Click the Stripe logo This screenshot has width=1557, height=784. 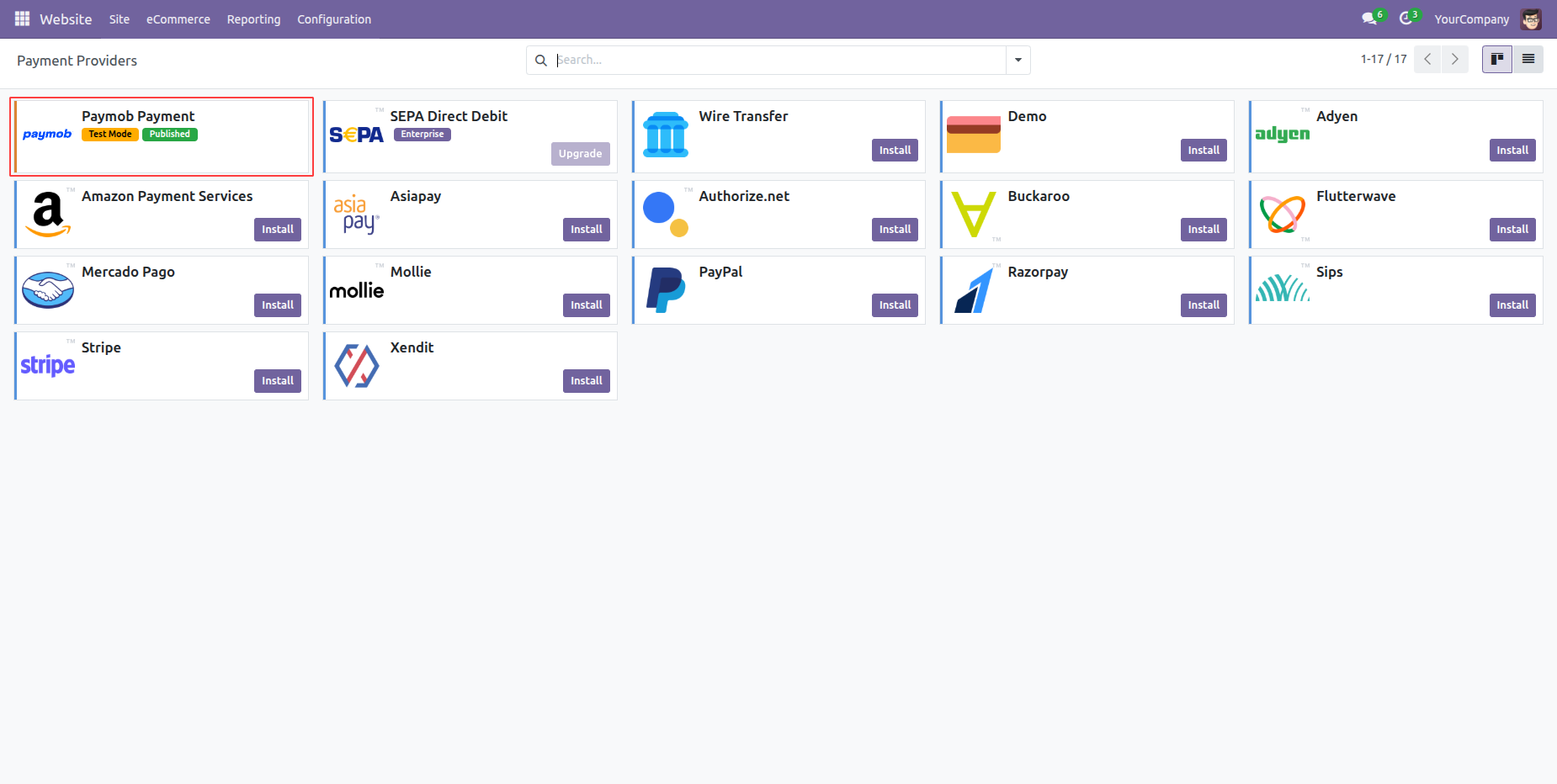[48, 365]
